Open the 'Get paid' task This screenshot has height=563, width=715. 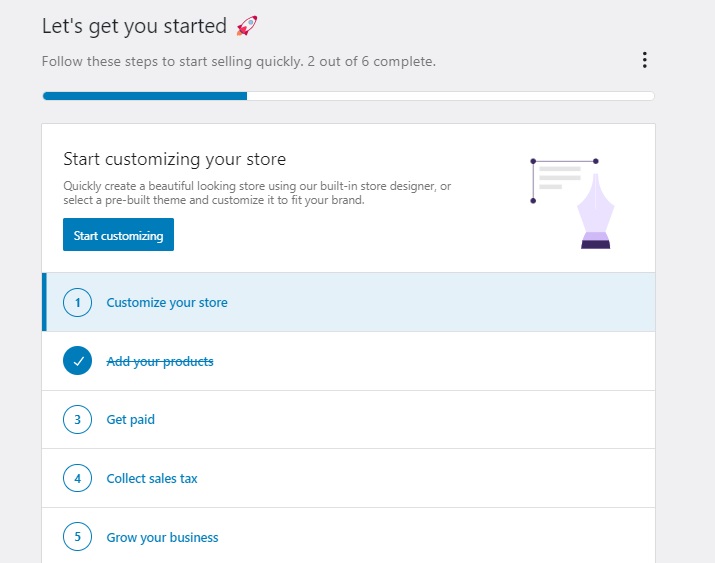(131, 420)
